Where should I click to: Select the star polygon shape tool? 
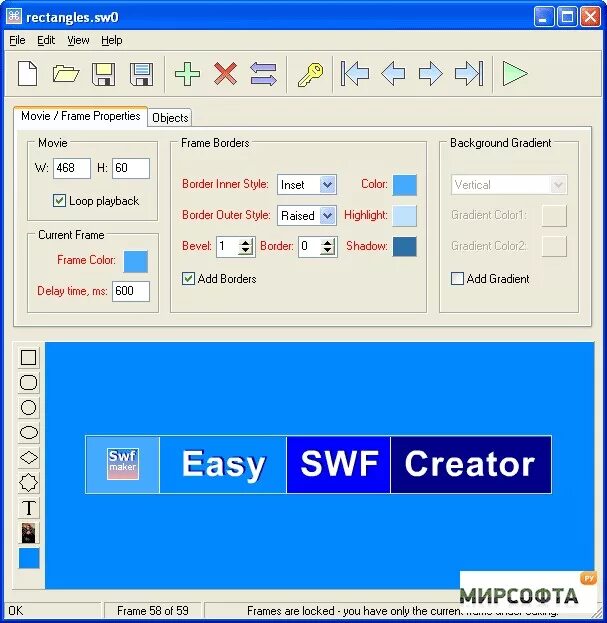pyautogui.click(x=29, y=483)
